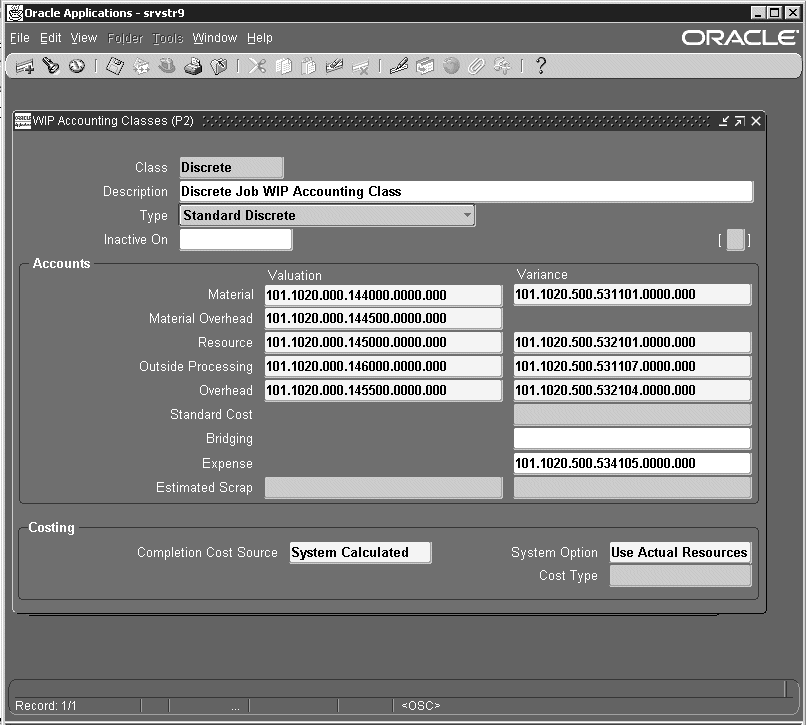The width and height of the screenshot is (806, 725).
Task: Click the Standard Cost Variance field
Action: click(632, 414)
